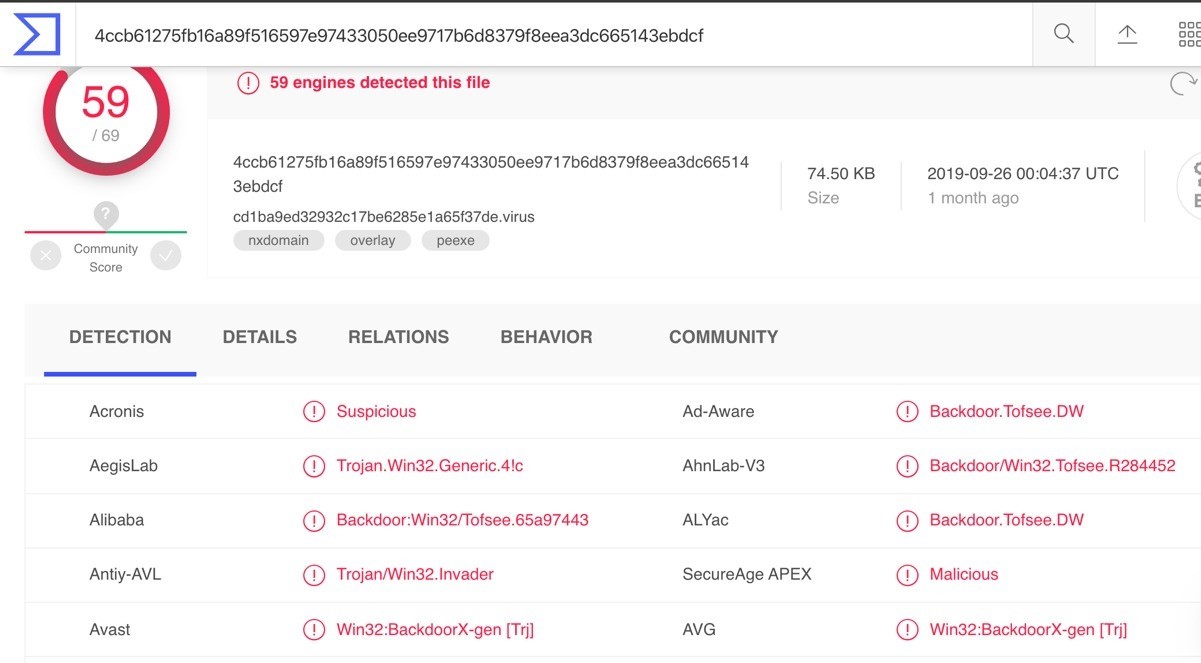Click alert icon beside Acronis Suspicious result
Viewport: 1201px width, 663px height.
pos(314,411)
